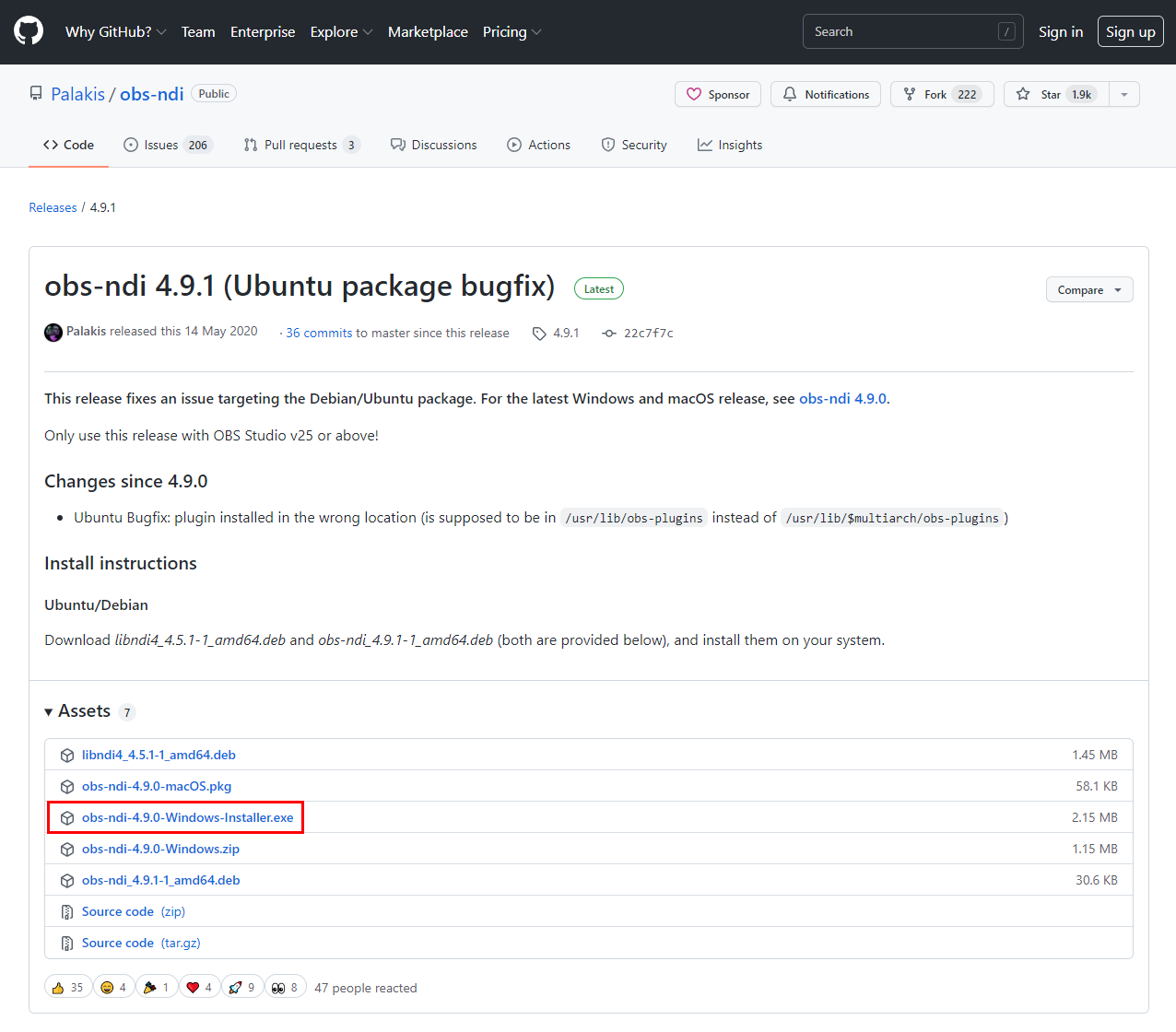Open the star lists dropdown arrow
Screen dimensions: 1176x1032
1124,94
